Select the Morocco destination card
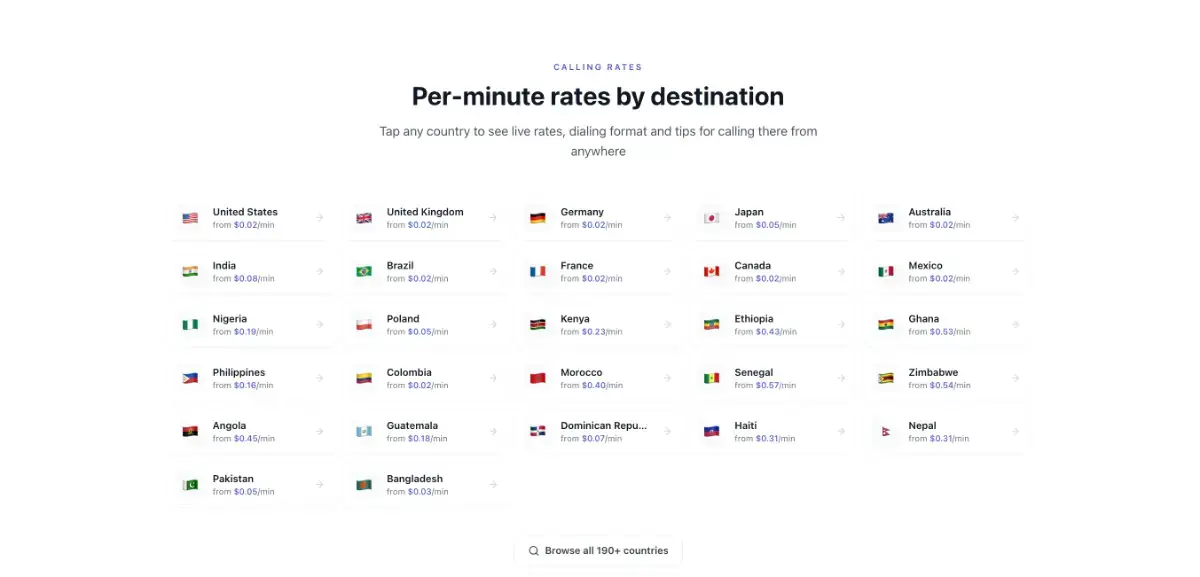 (x=600, y=378)
